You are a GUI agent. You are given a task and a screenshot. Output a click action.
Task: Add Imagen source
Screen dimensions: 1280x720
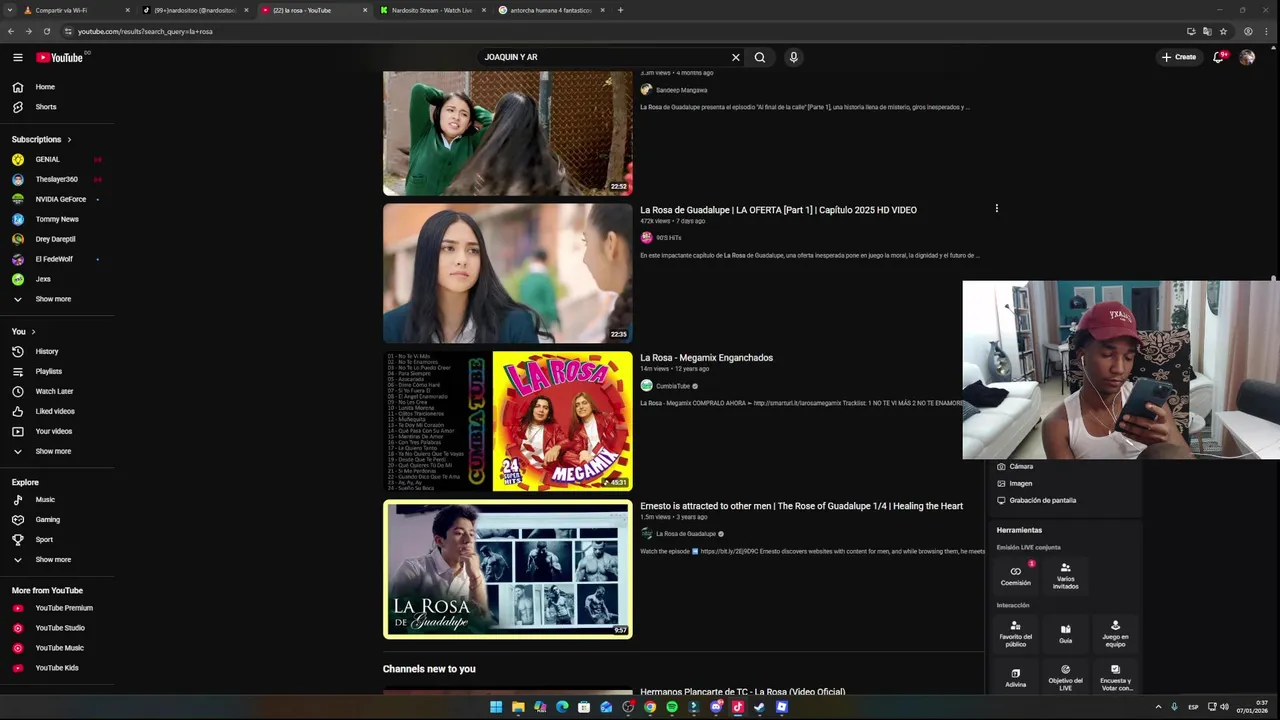[1014, 483]
